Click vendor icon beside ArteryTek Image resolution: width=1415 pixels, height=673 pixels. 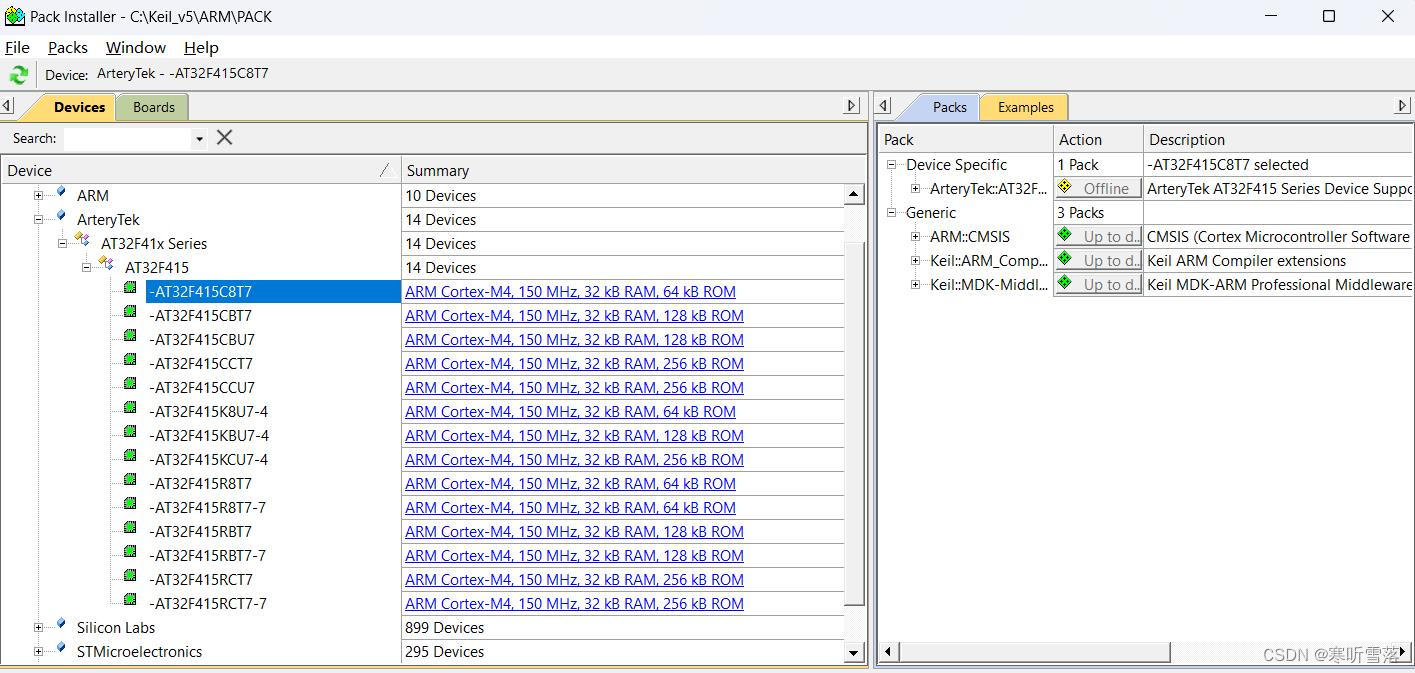(x=60, y=218)
